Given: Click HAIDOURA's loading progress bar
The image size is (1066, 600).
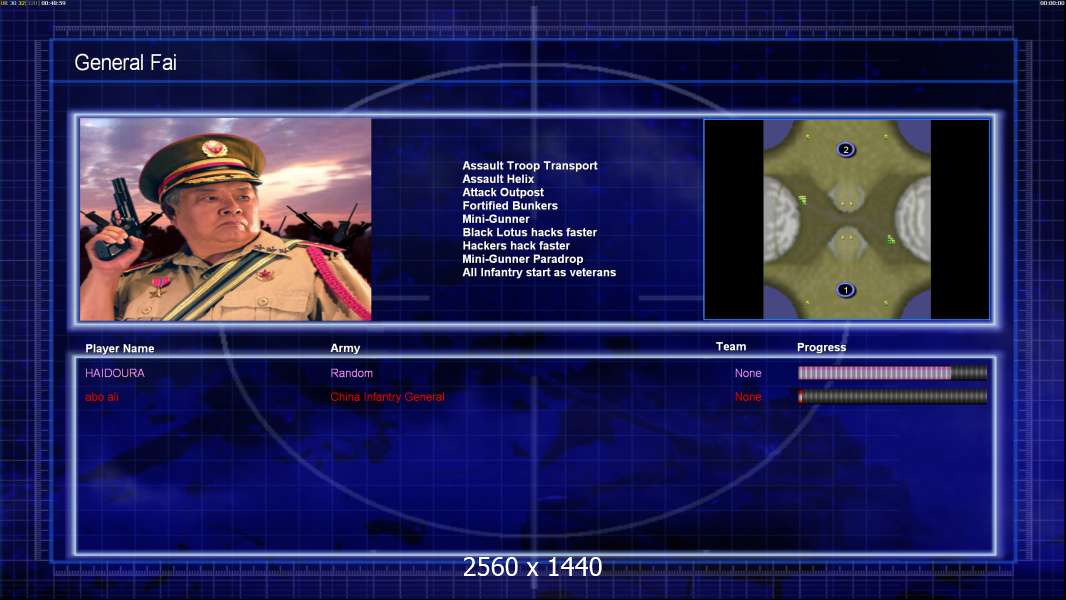Looking at the screenshot, I should [x=893, y=372].
